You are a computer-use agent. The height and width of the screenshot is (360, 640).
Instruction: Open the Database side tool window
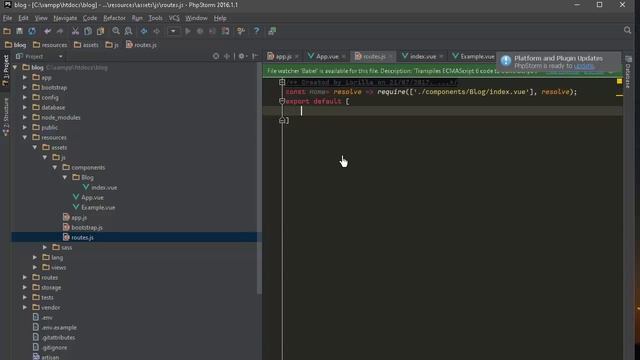pyautogui.click(x=628, y=73)
